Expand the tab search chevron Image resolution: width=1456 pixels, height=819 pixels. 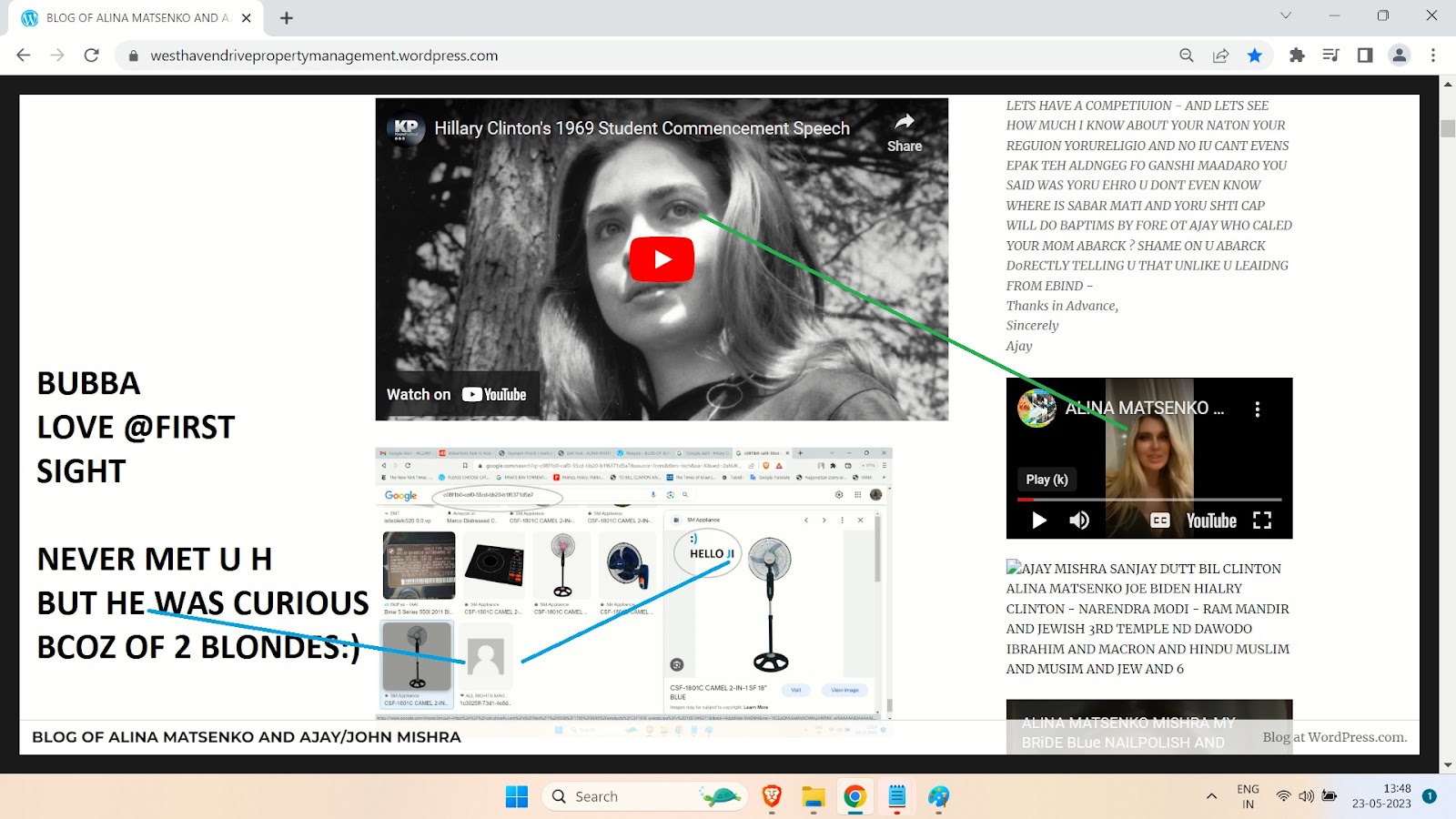pos(1285,16)
